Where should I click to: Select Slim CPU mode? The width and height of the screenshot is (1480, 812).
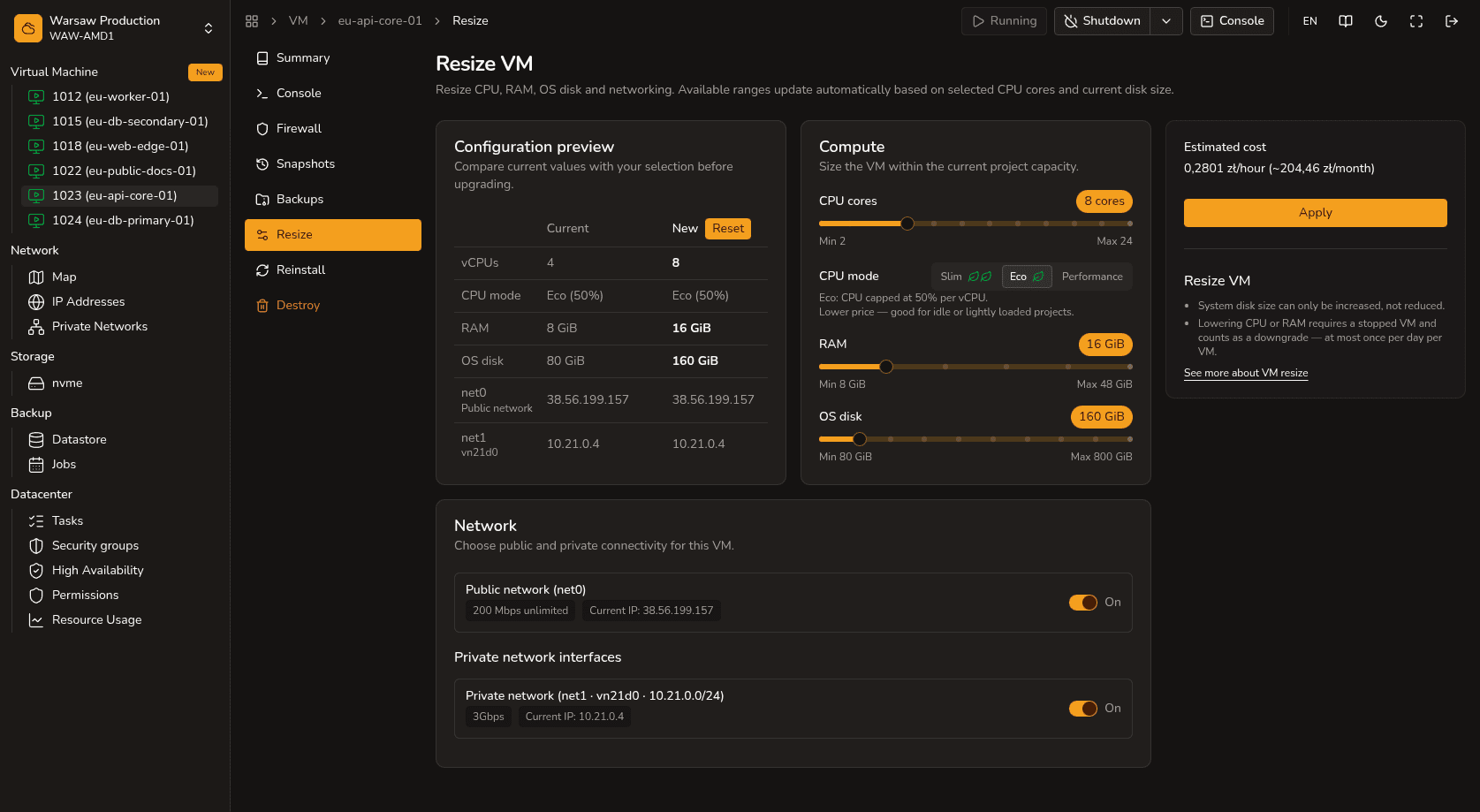tap(966, 277)
